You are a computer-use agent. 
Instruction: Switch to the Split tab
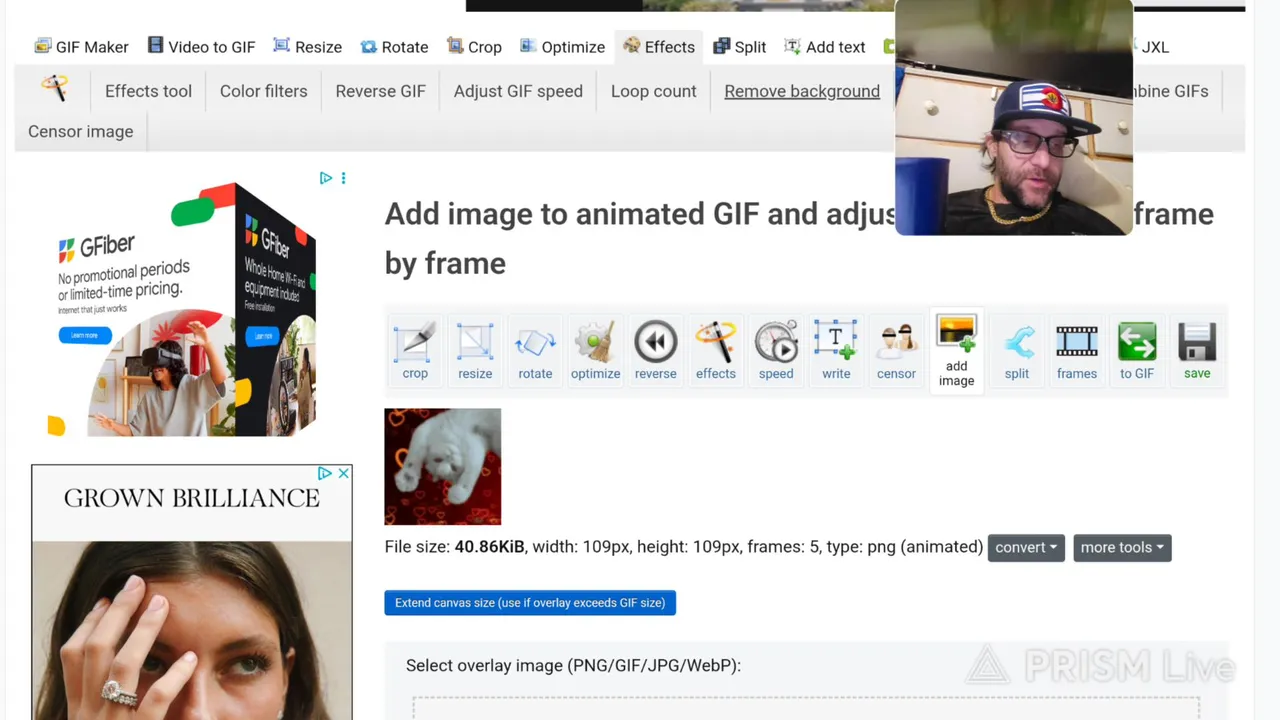[x=739, y=47]
